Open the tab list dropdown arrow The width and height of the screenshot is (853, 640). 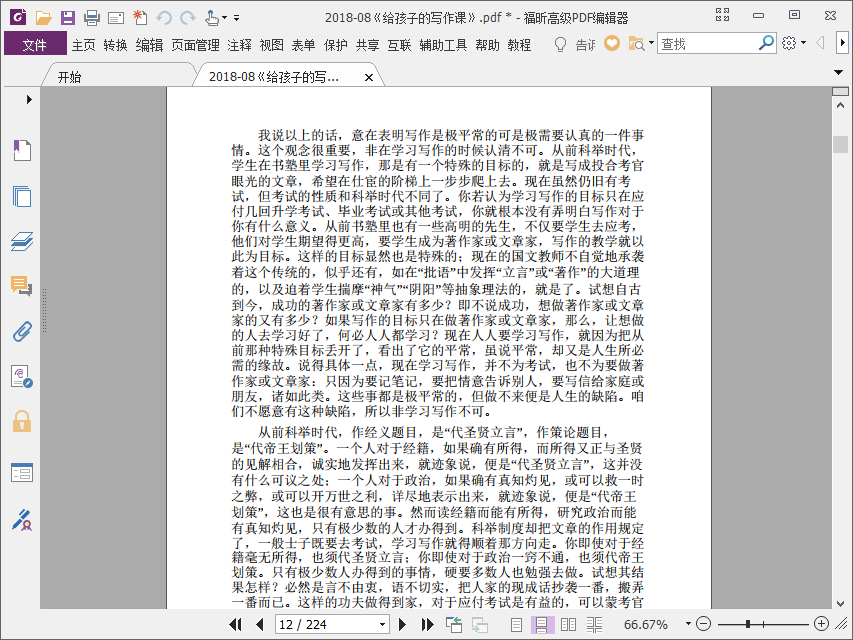tap(838, 72)
